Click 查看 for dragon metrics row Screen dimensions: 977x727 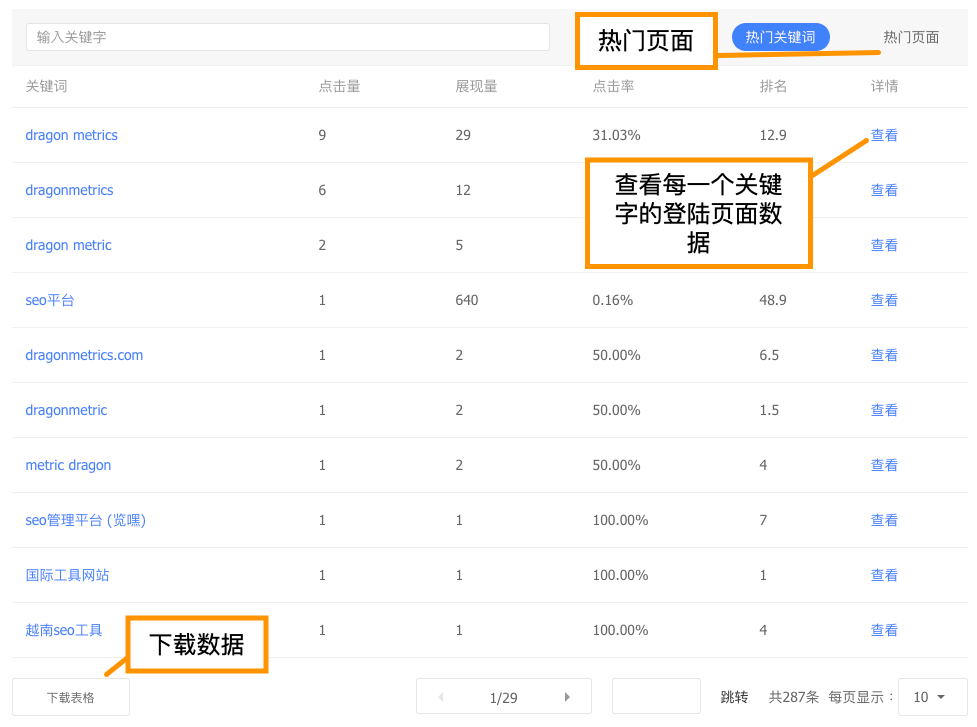tap(884, 135)
